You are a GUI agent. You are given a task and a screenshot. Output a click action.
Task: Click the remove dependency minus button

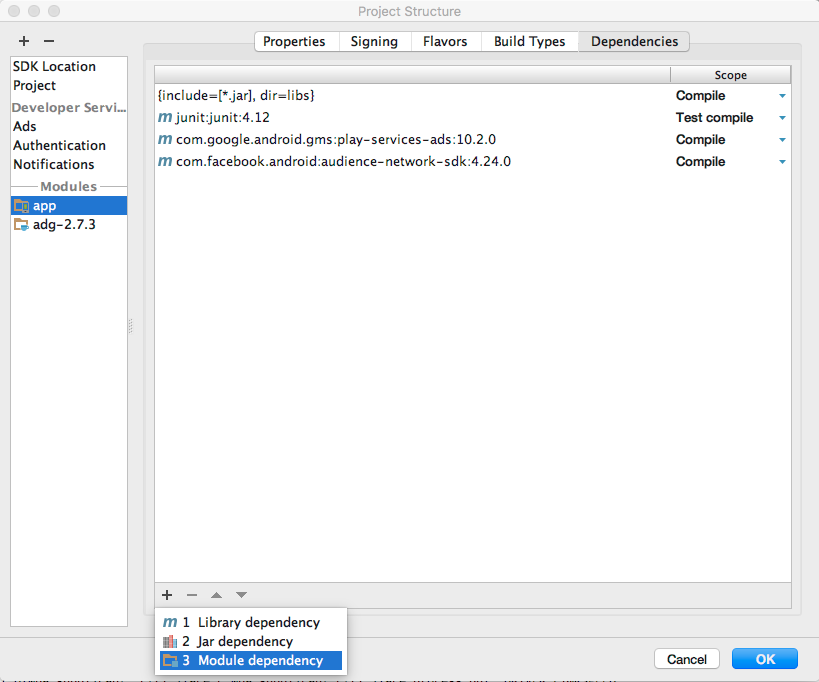pos(192,594)
